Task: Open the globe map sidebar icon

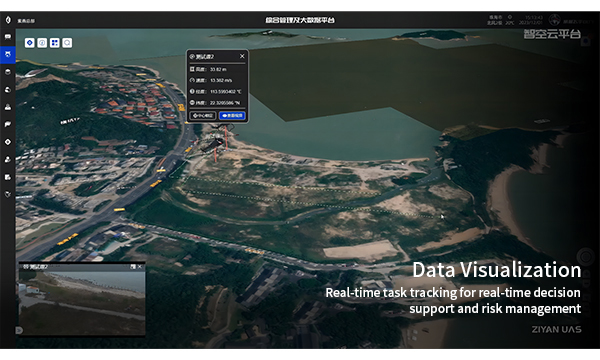Action: tap(8, 90)
